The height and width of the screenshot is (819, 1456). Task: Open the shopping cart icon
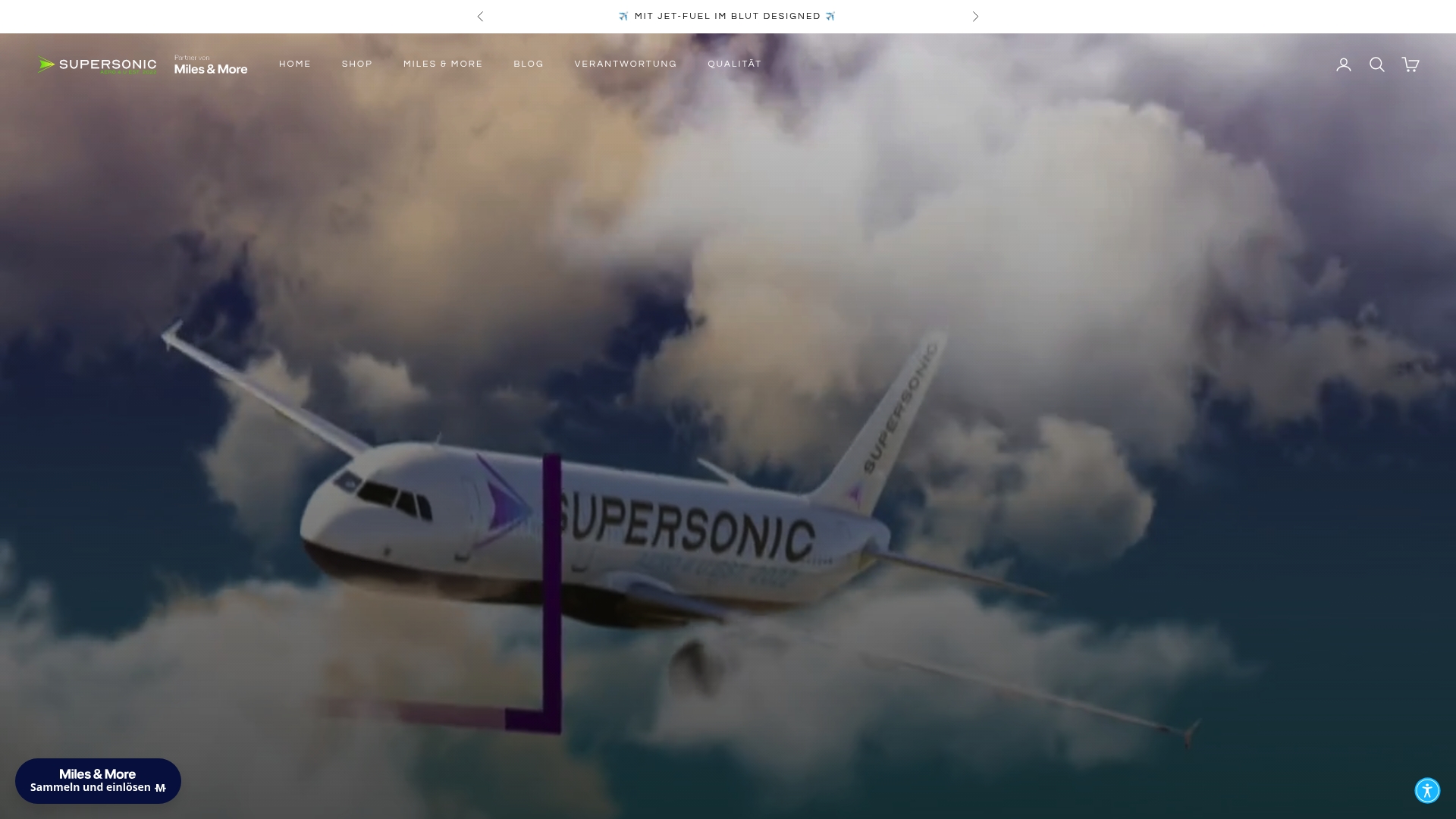coord(1410,64)
